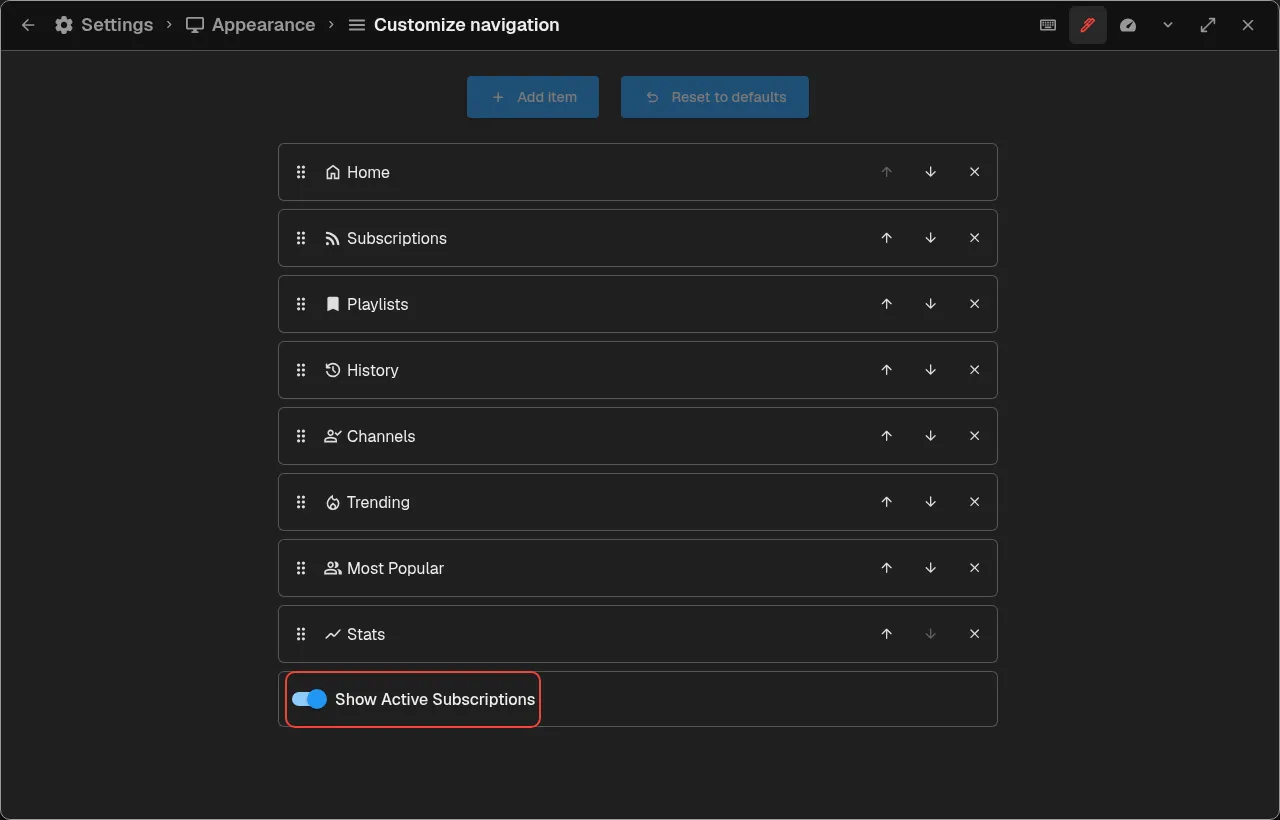Viewport: 1280px width, 820px height.
Task: Click the drag handle on the Channels row
Action: coord(301,436)
